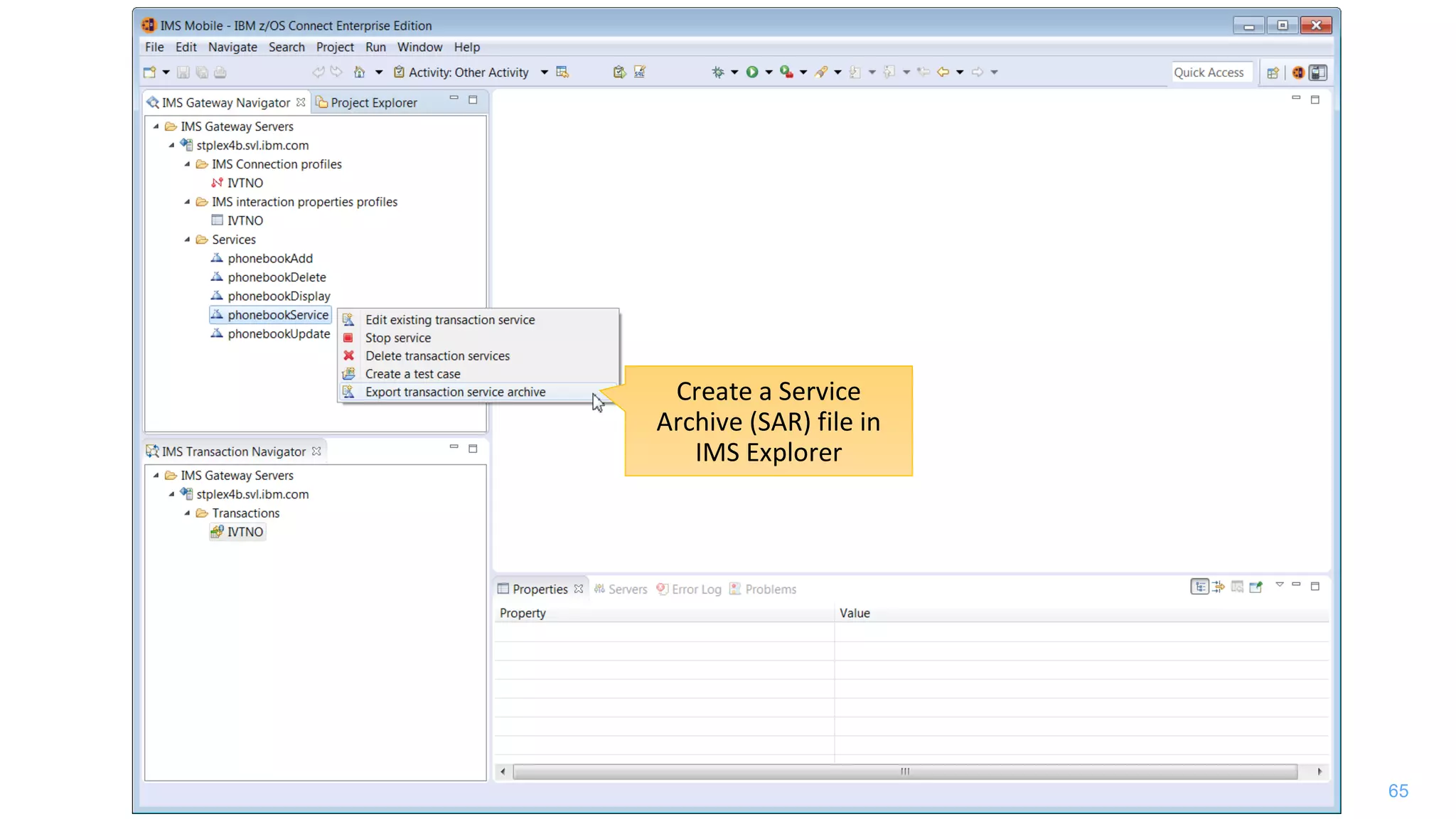The width and height of the screenshot is (1456, 819).
Task: Switch to the Servers tab
Action: [x=621, y=589]
